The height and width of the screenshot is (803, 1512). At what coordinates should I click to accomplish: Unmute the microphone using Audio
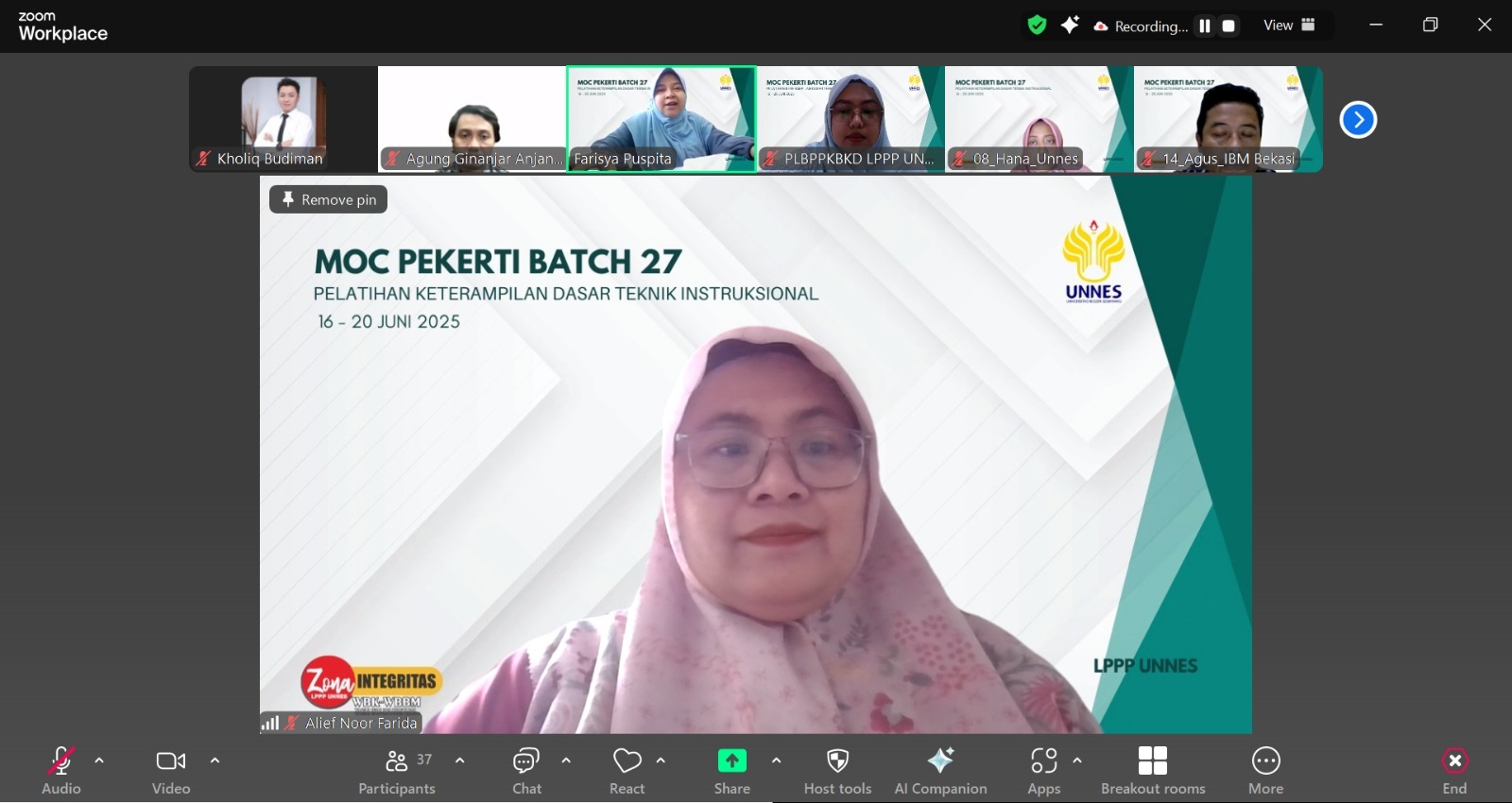click(x=61, y=770)
